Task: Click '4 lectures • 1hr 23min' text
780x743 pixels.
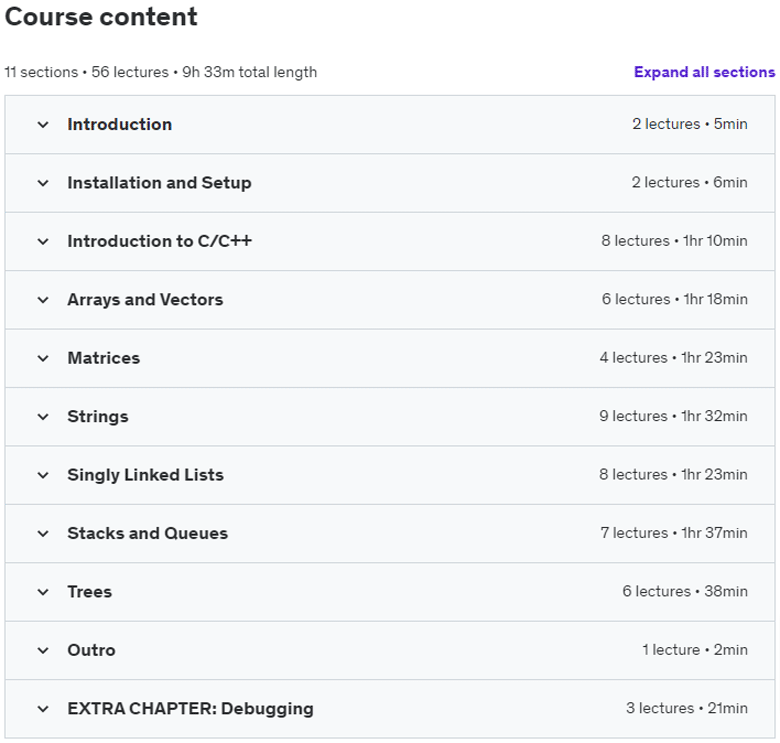Action: click(x=674, y=358)
